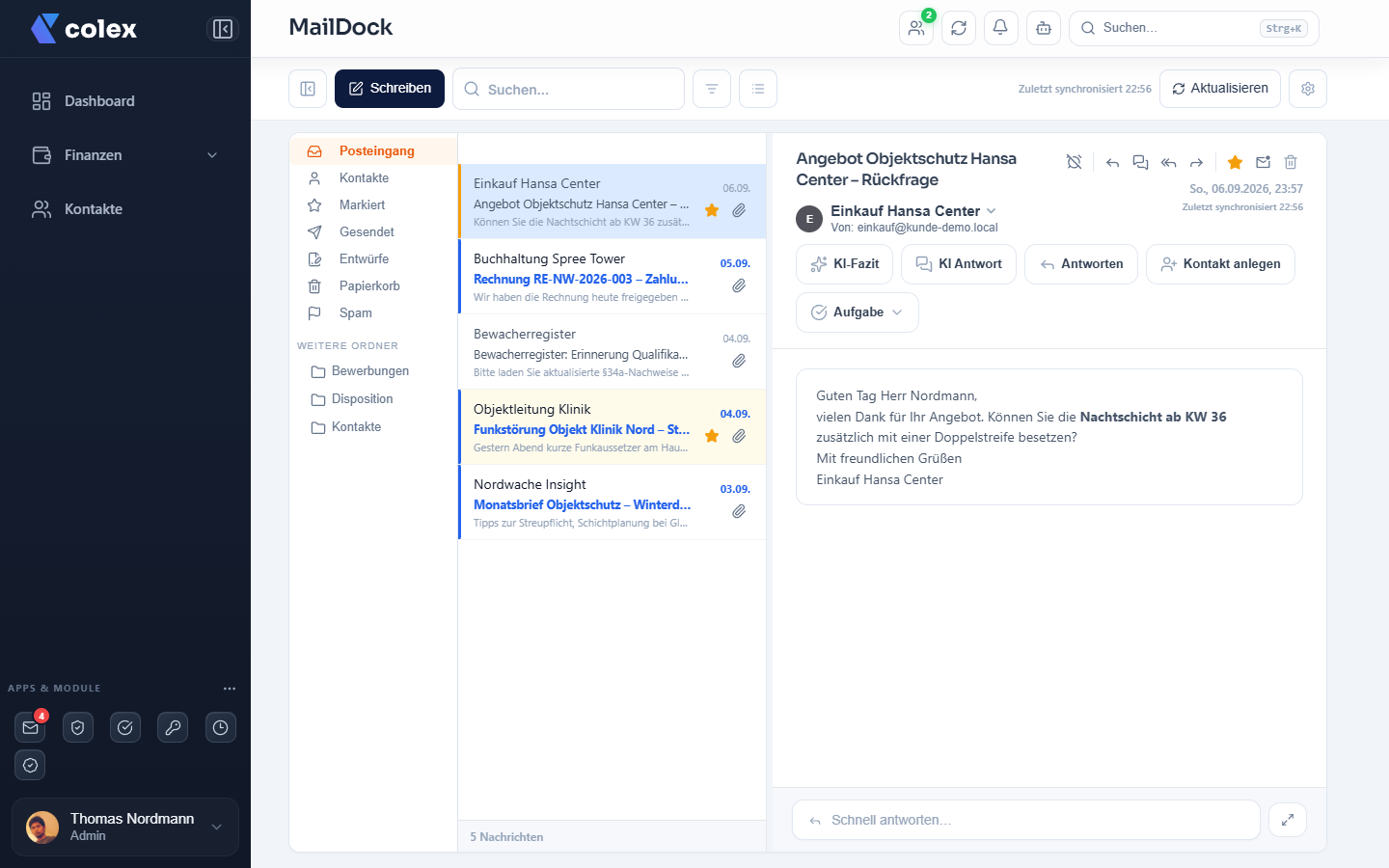Open MailDock settings gear
This screenshot has width=1389, height=868.
tap(1308, 89)
